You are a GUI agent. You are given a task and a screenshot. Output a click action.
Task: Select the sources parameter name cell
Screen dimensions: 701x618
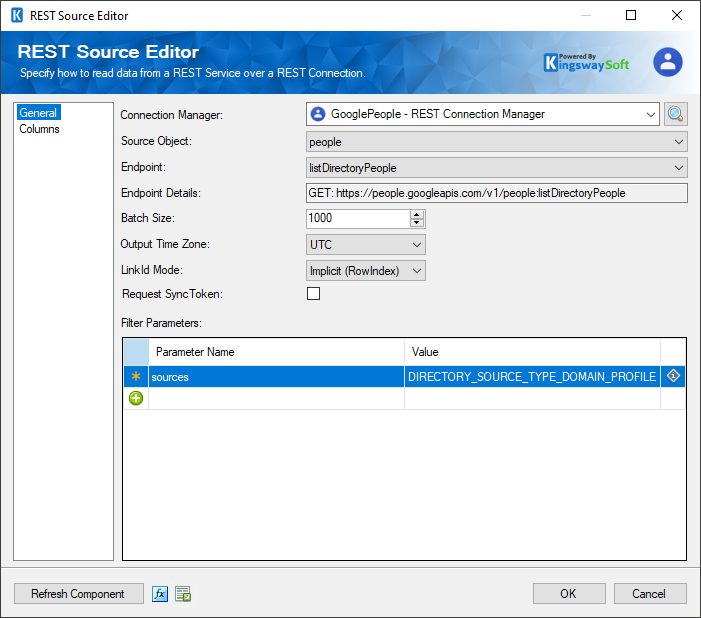coord(276,377)
